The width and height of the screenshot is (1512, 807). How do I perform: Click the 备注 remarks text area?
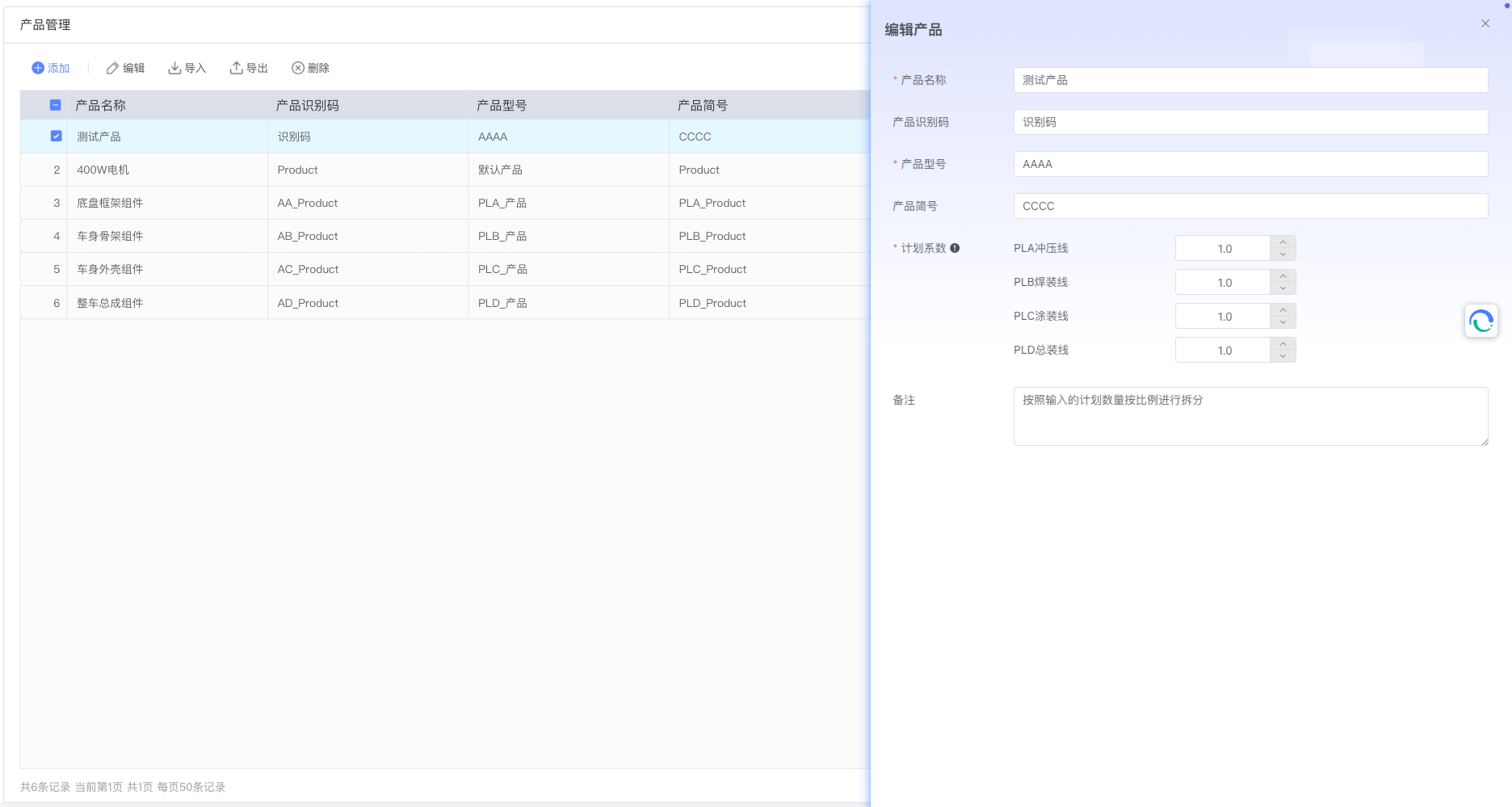point(1249,416)
